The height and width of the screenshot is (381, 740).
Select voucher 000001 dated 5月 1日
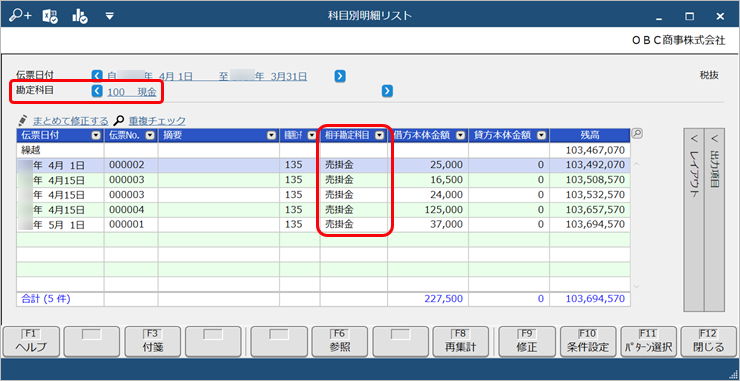tap(323, 225)
